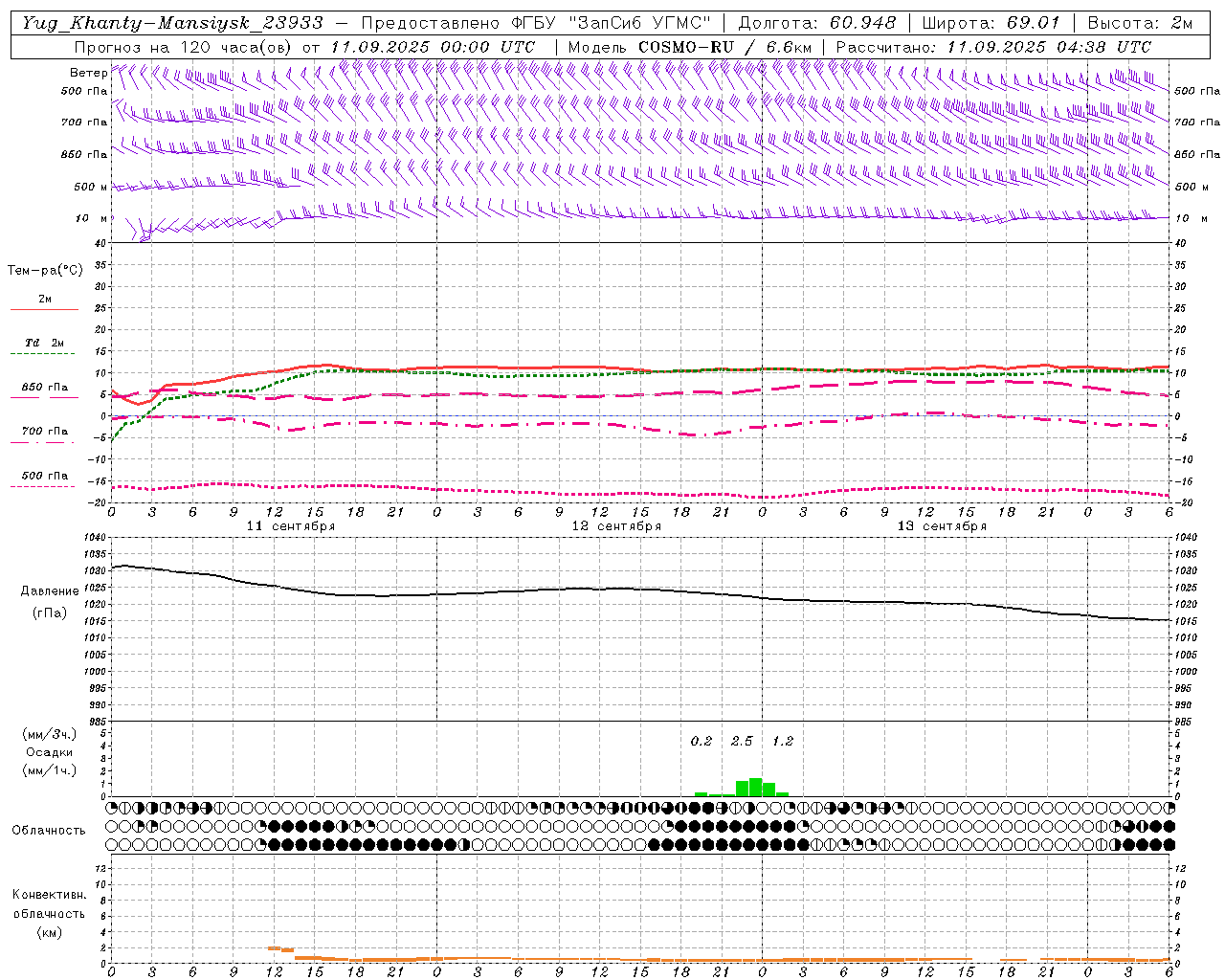This screenshot has width=1225, height=980.
Task: Click the 12 сентября date label
Action: 616,526
